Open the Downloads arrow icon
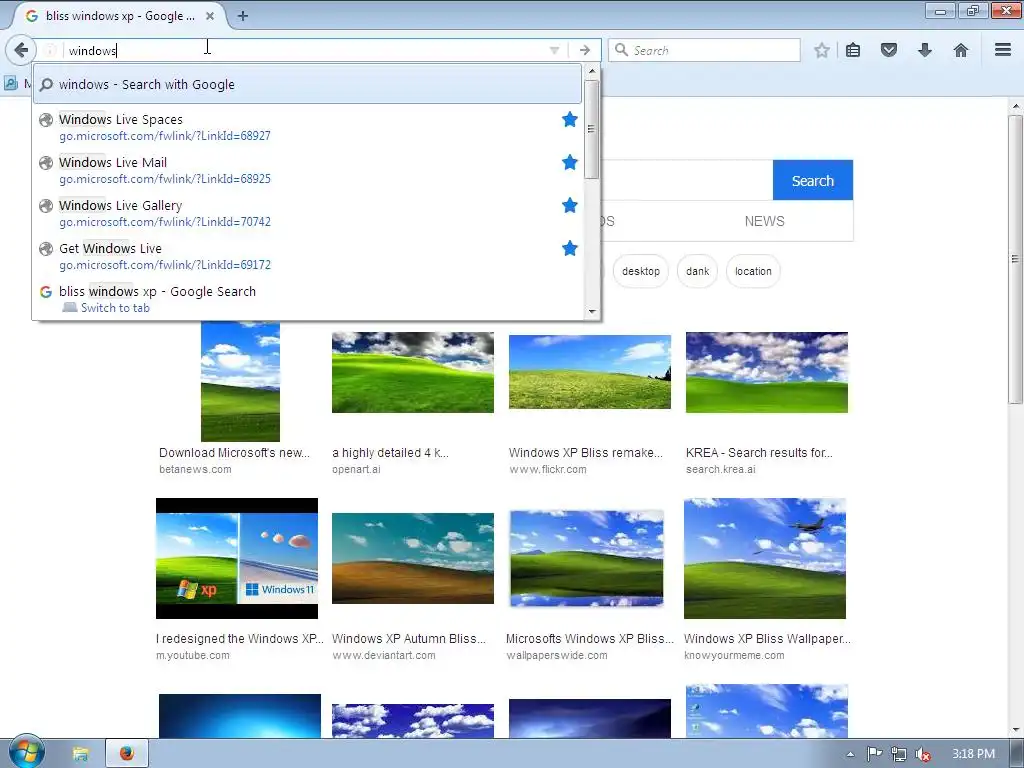Image resolution: width=1024 pixels, height=768 pixels. 925,50
